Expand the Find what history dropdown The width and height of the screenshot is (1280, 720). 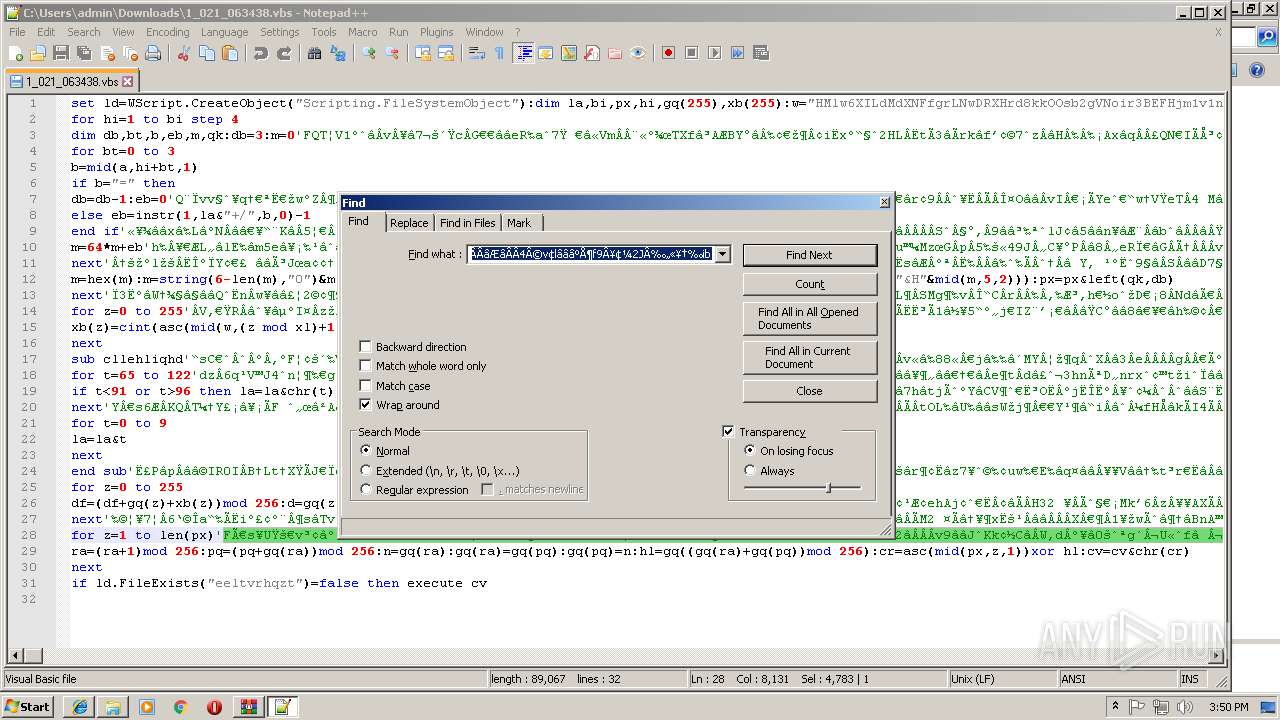click(722, 254)
